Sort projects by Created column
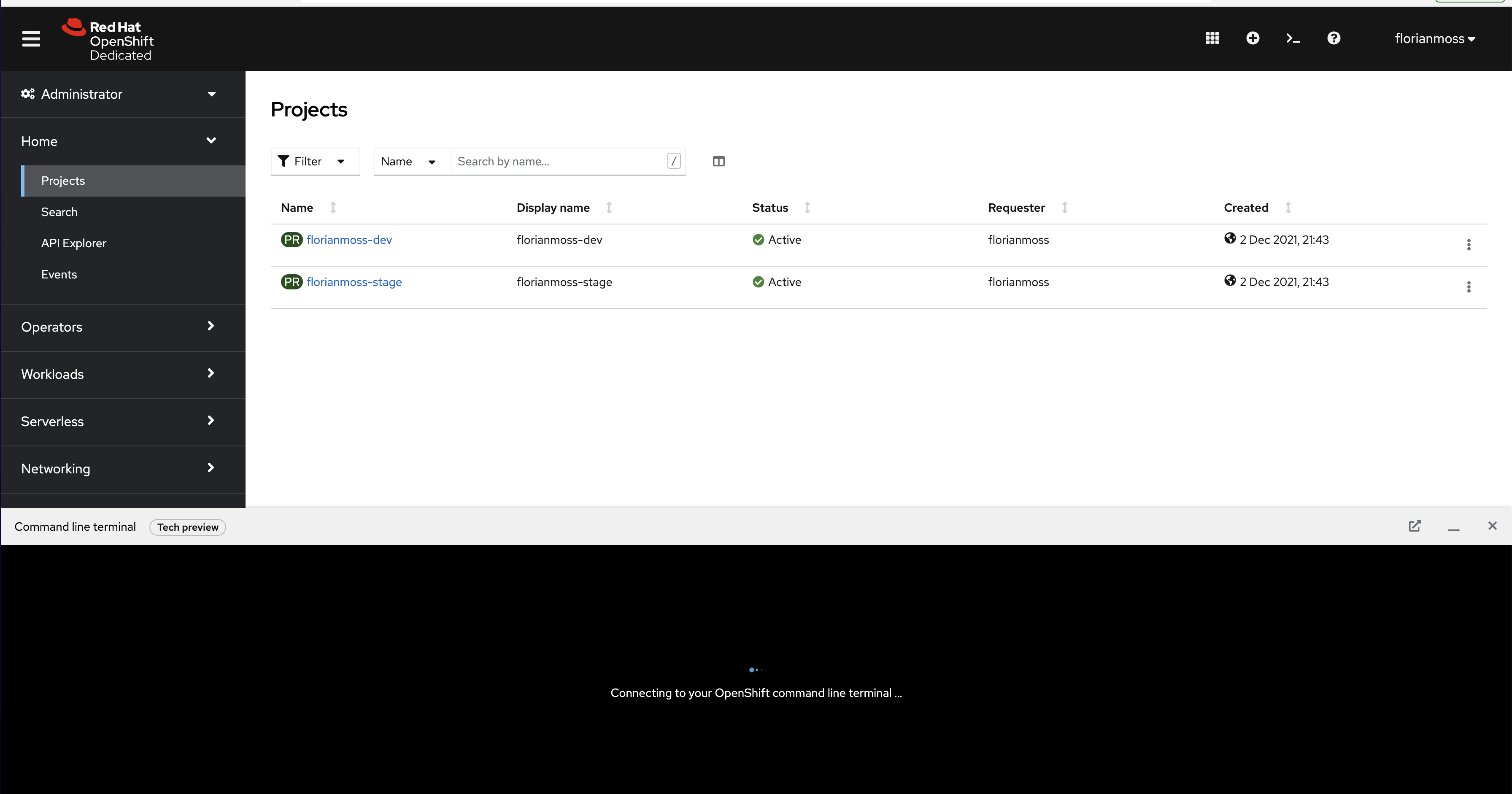The width and height of the screenshot is (1512, 794). (1246, 208)
